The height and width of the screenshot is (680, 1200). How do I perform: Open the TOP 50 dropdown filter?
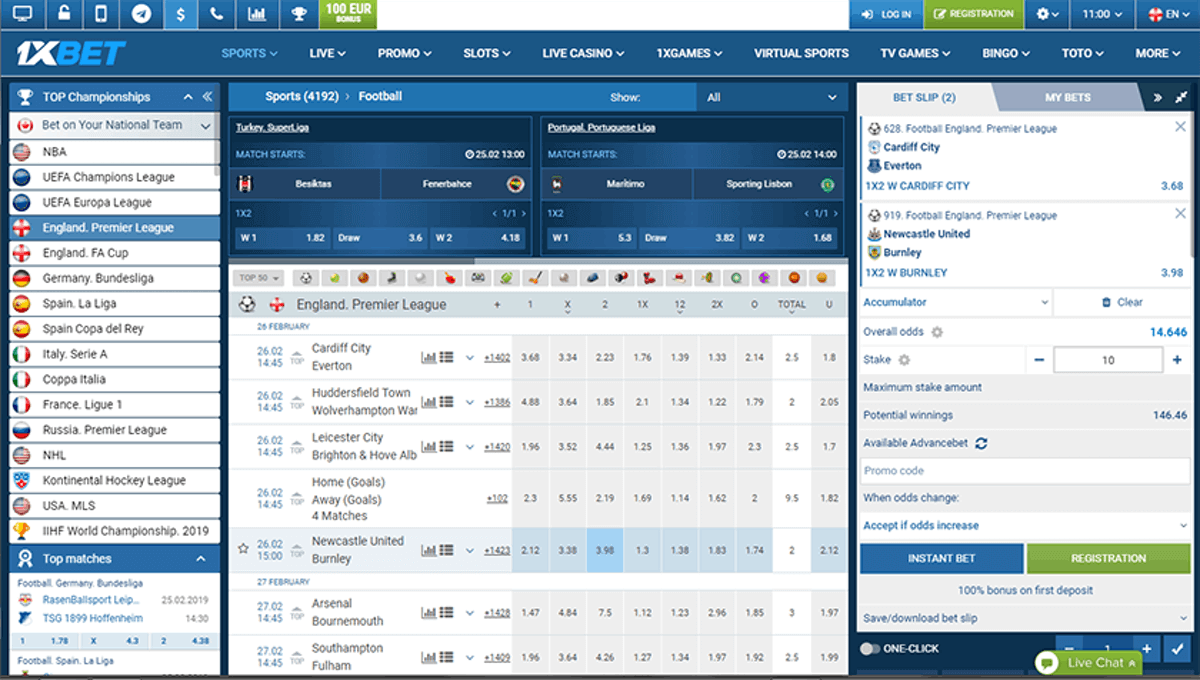pos(259,278)
